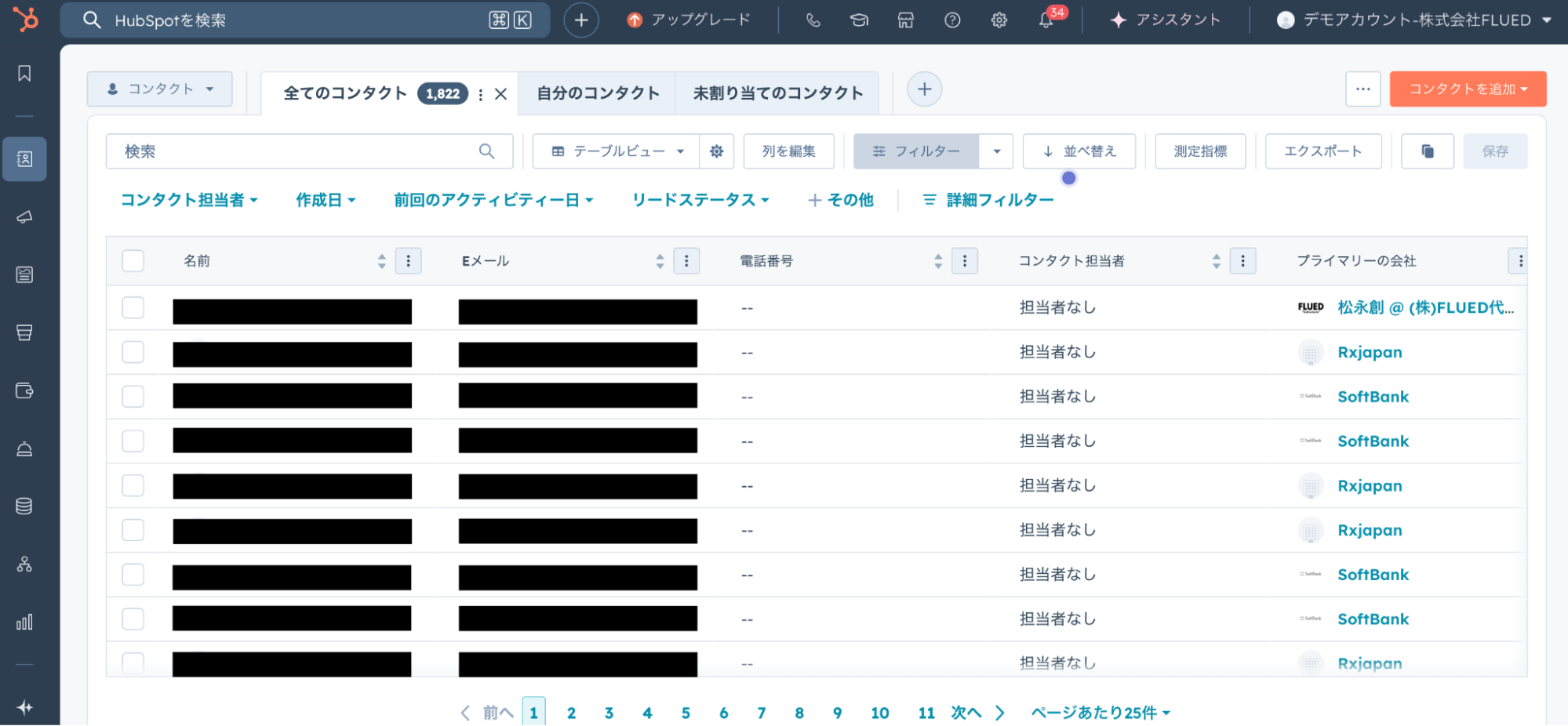Open the reporting bar chart sidebar icon
Viewport: 1568px width, 726px height.
coord(24,623)
